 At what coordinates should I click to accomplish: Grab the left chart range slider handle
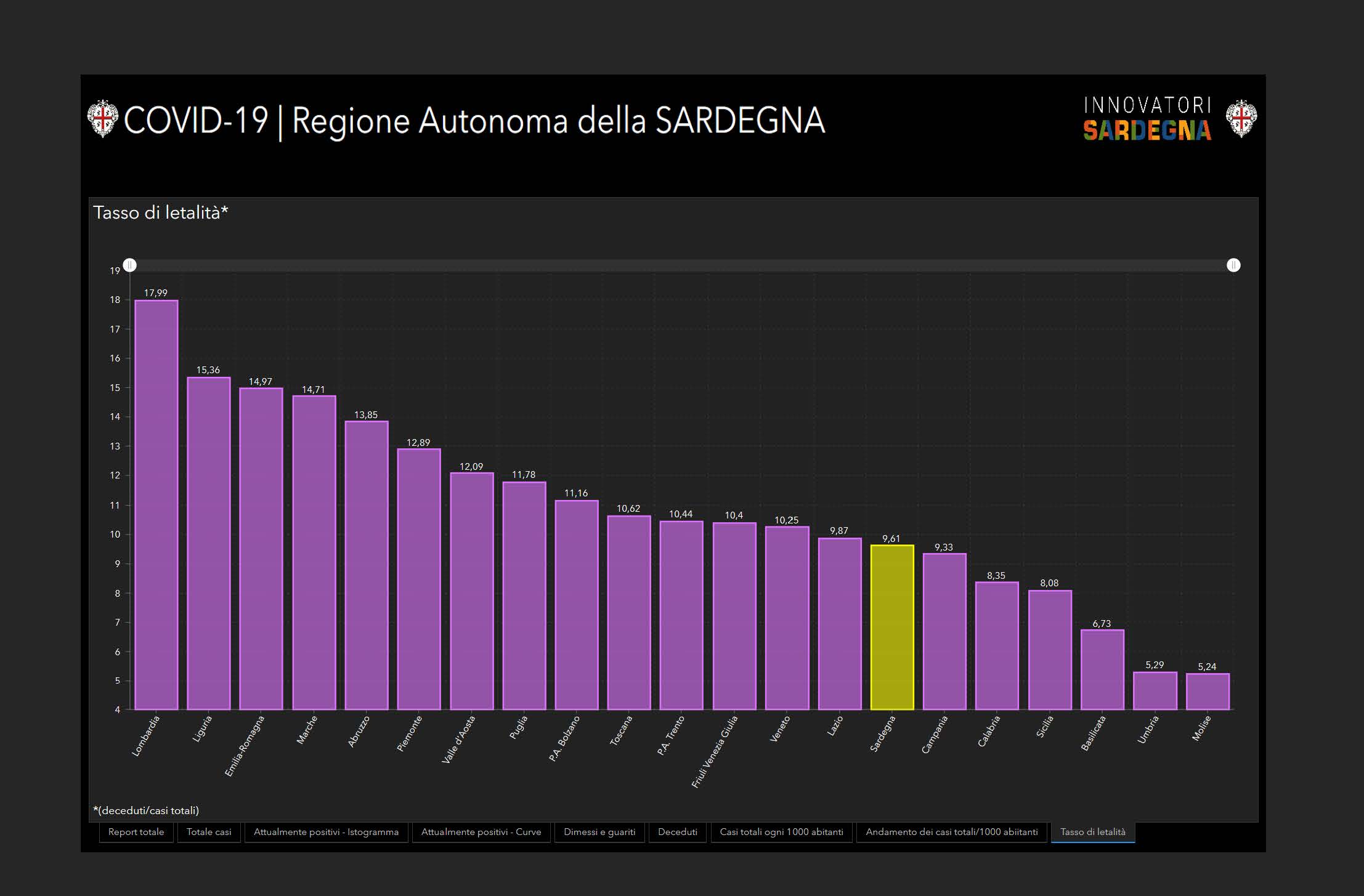130,265
